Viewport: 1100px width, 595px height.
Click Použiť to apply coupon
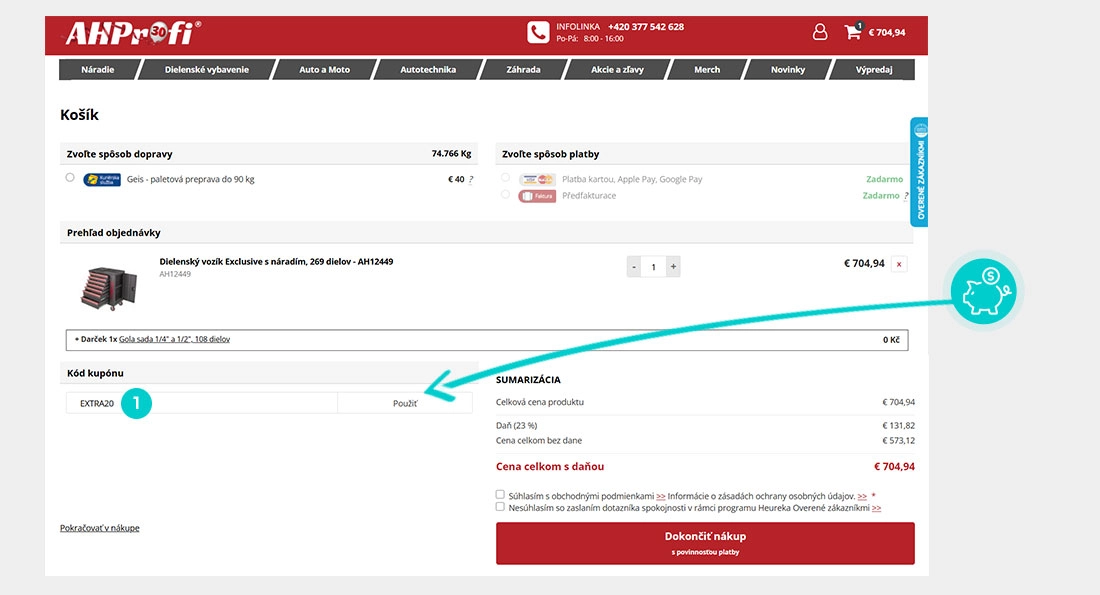(405, 403)
